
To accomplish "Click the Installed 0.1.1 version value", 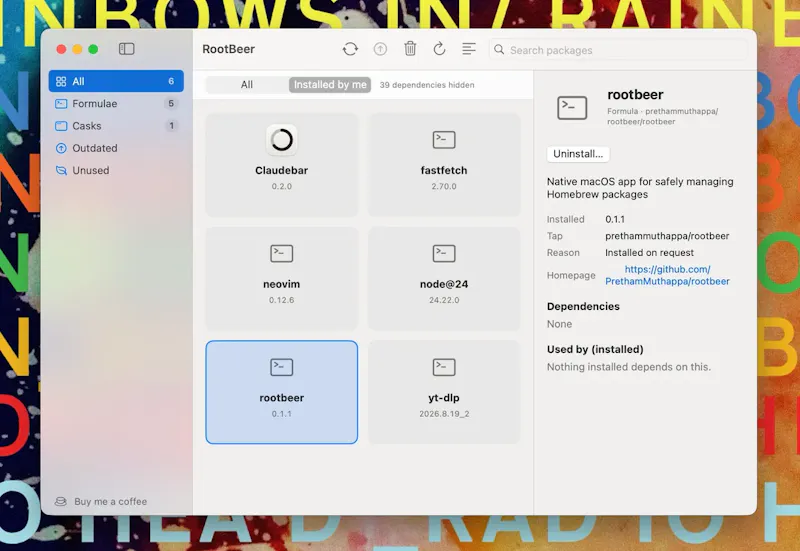I will pos(615,219).
